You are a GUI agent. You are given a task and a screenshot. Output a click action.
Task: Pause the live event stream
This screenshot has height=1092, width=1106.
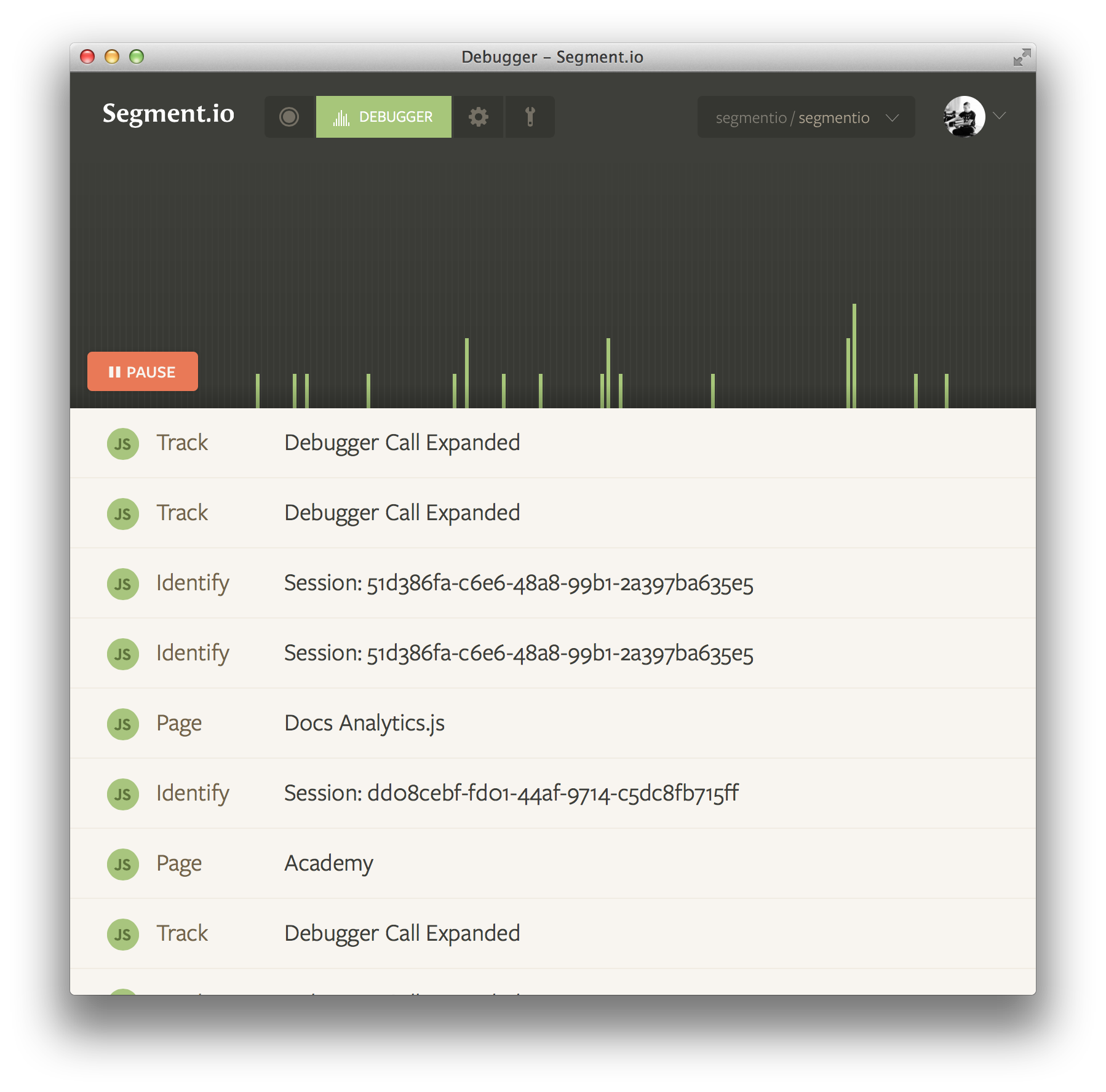(x=143, y=371)
